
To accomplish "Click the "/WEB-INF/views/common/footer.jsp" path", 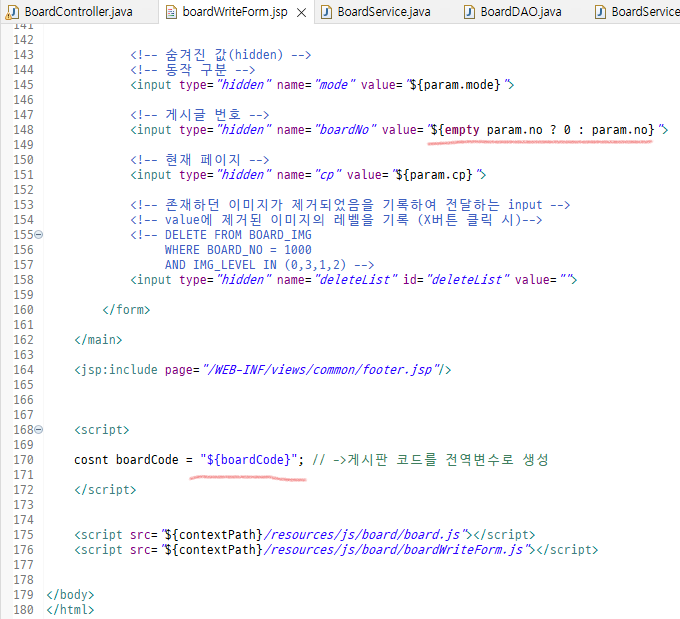I will click(321, 370).
